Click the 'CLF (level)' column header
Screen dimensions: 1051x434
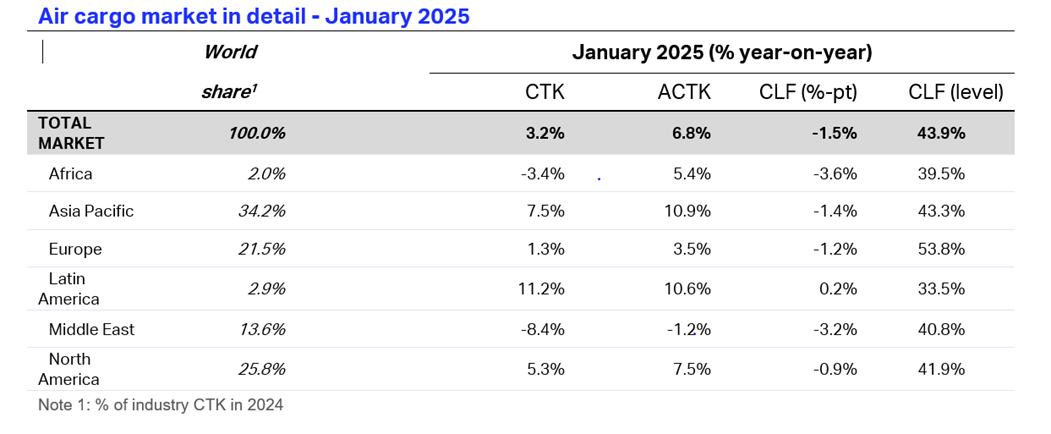click(955, 92)
